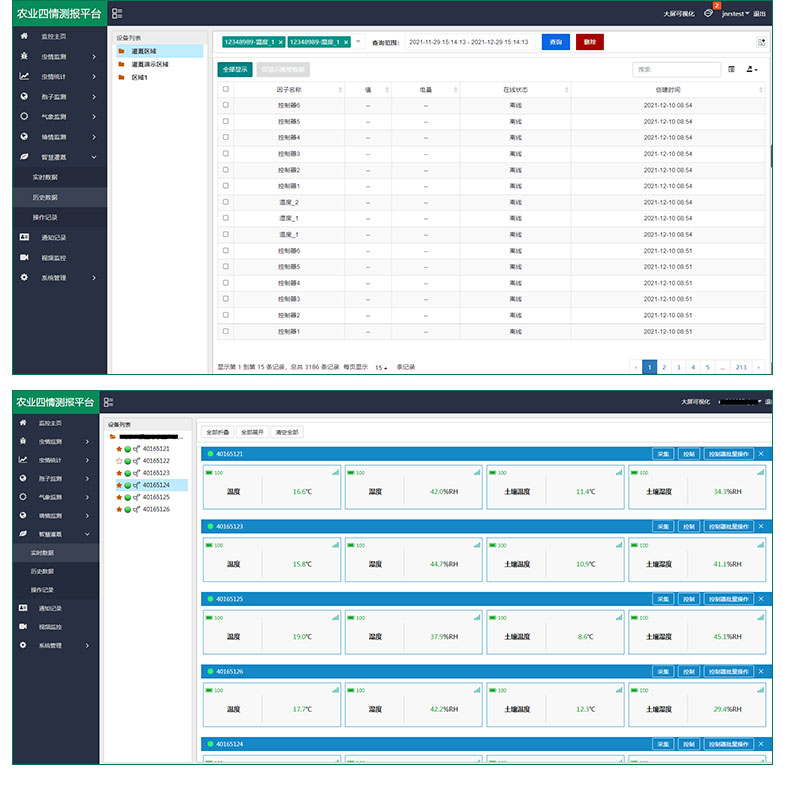Image resolution: width=790 pixels, height=792 pixels.
Task: Click green status dot of 40165123 in device tree
Action: [x=128, y=473]
